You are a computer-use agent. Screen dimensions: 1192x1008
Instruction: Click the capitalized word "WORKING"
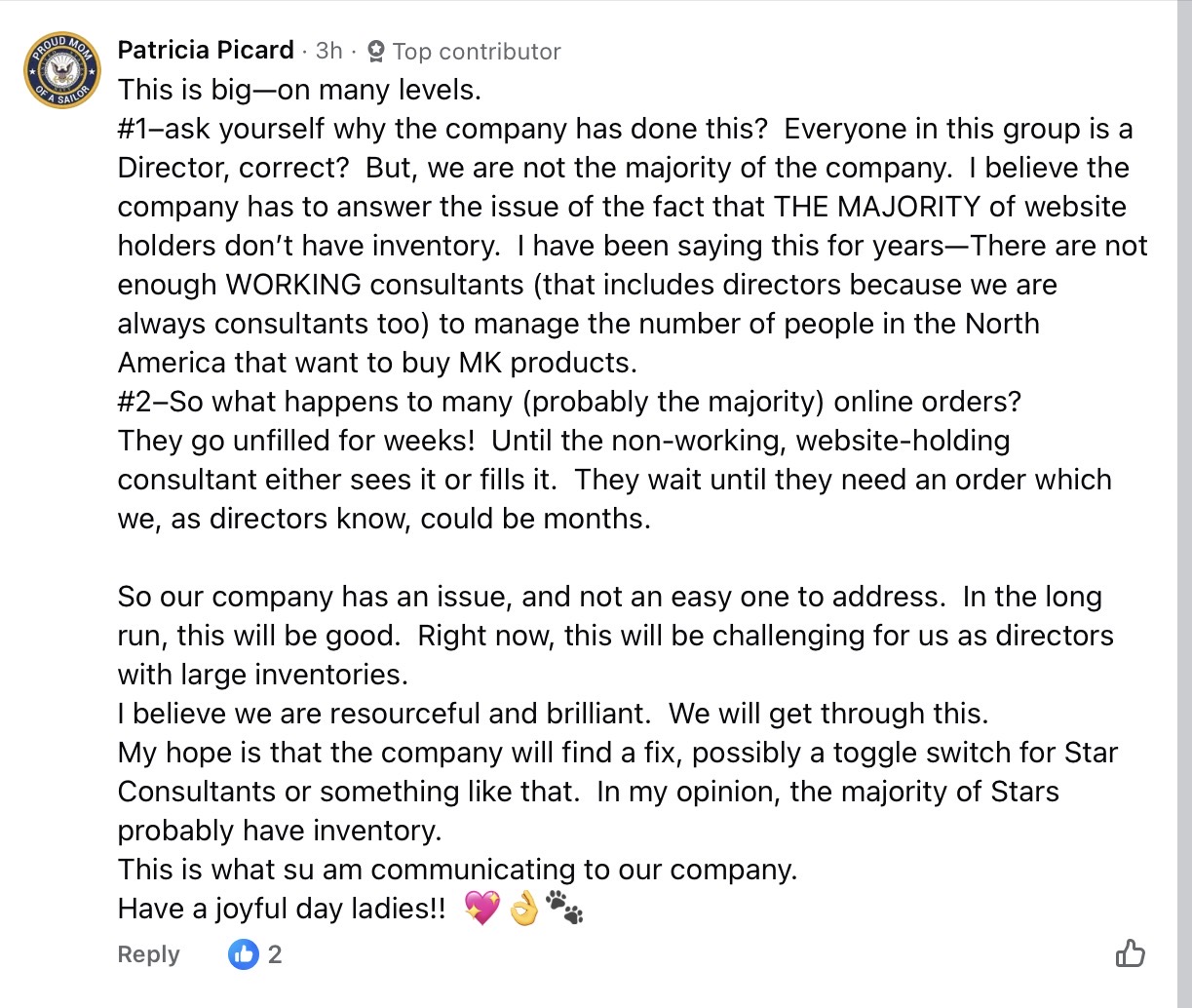(x=293, y=285)
